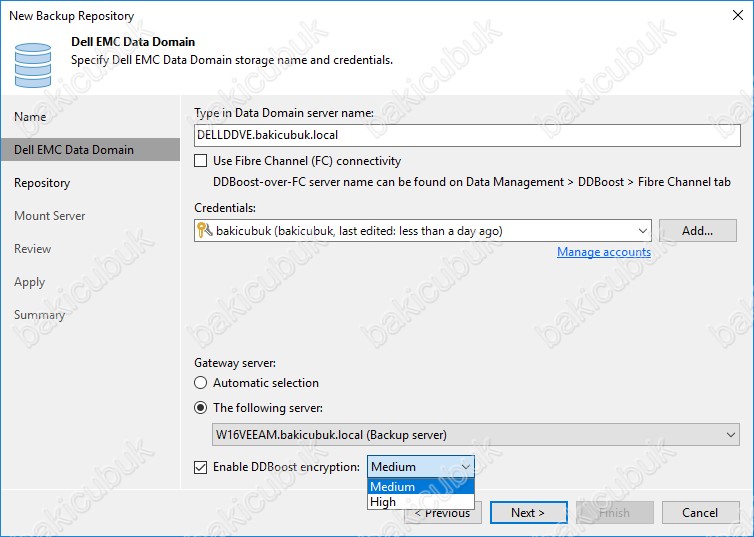The height and width of the screenshot is (537, 754).
Task: Click the Cancel button
Action: (x=700, y=512)
